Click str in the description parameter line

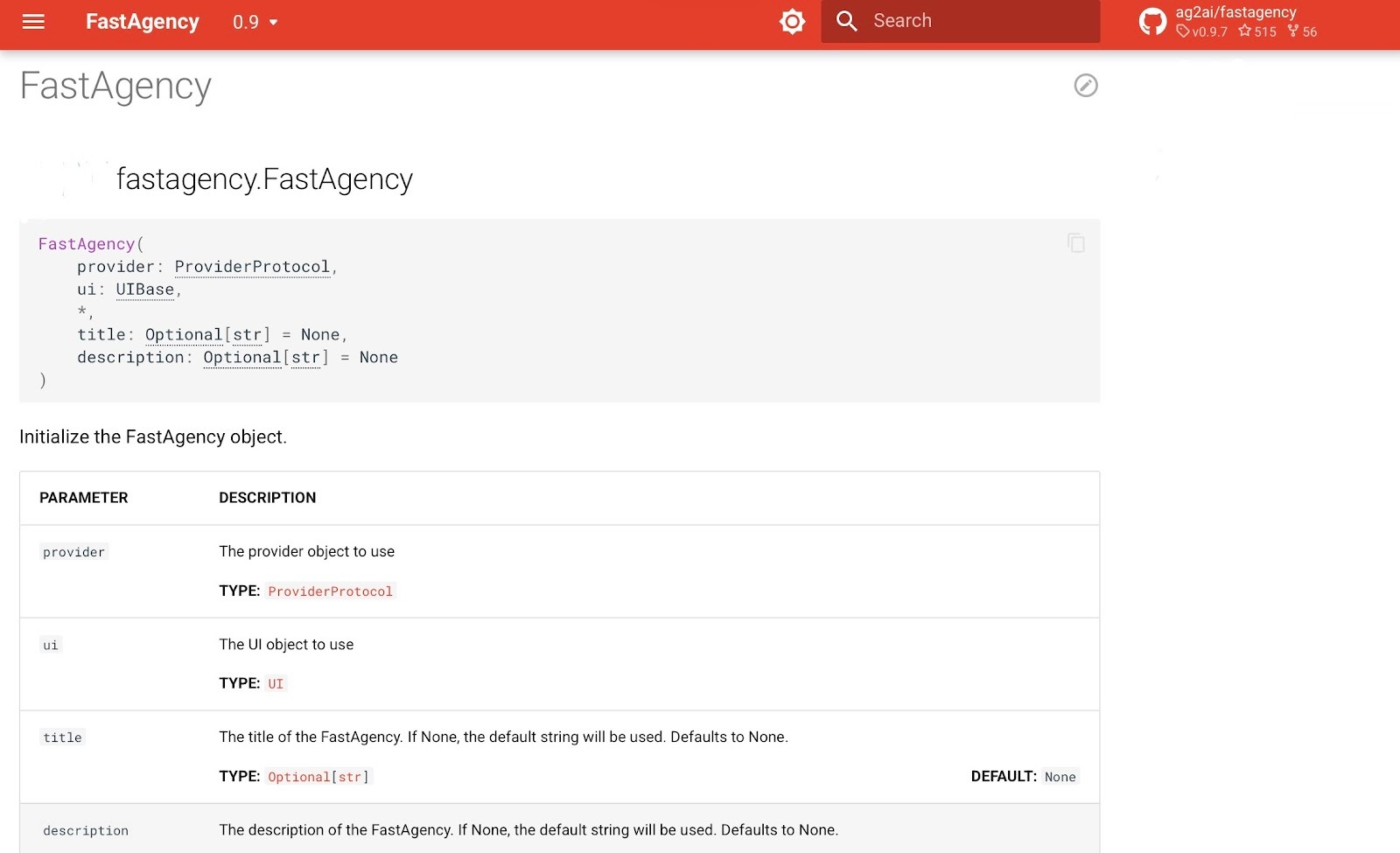305,358
